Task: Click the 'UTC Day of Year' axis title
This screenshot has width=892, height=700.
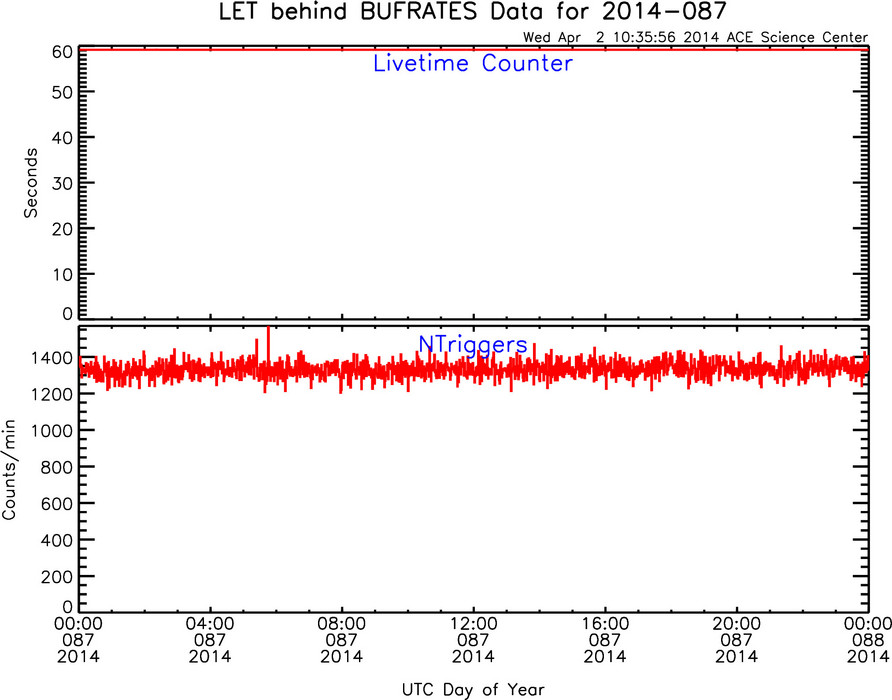Action: [x=473, y=690]
